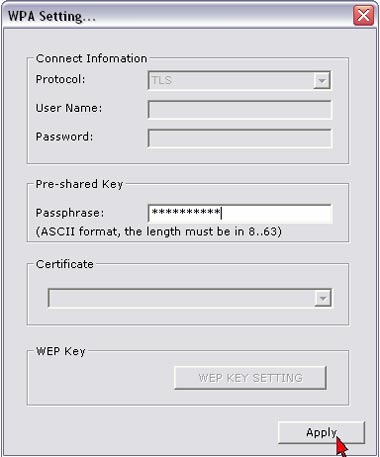Click the WEP Key group heading

(61, 351)
